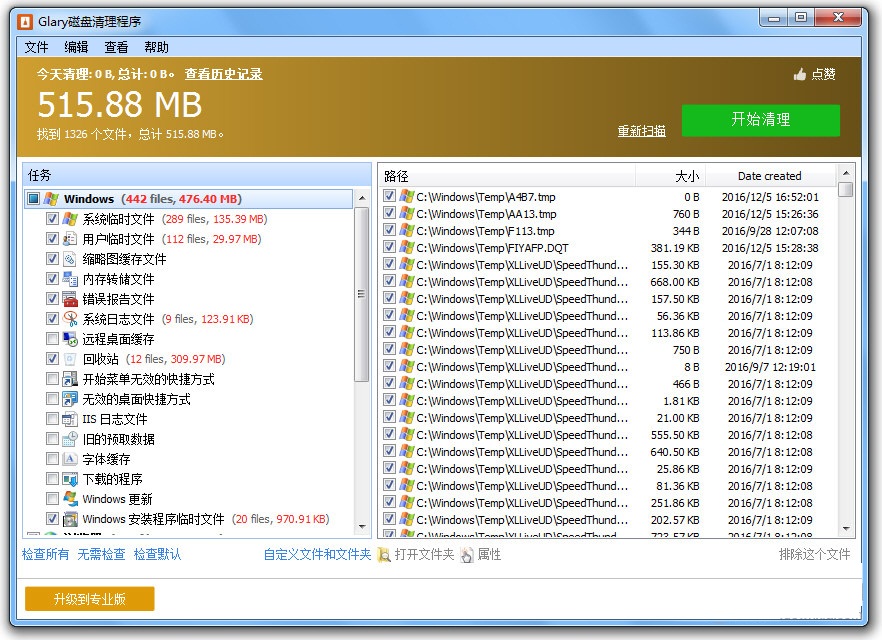Click task list scroll-down arrow
882x640 pixels.
click(x=362, y=527)
